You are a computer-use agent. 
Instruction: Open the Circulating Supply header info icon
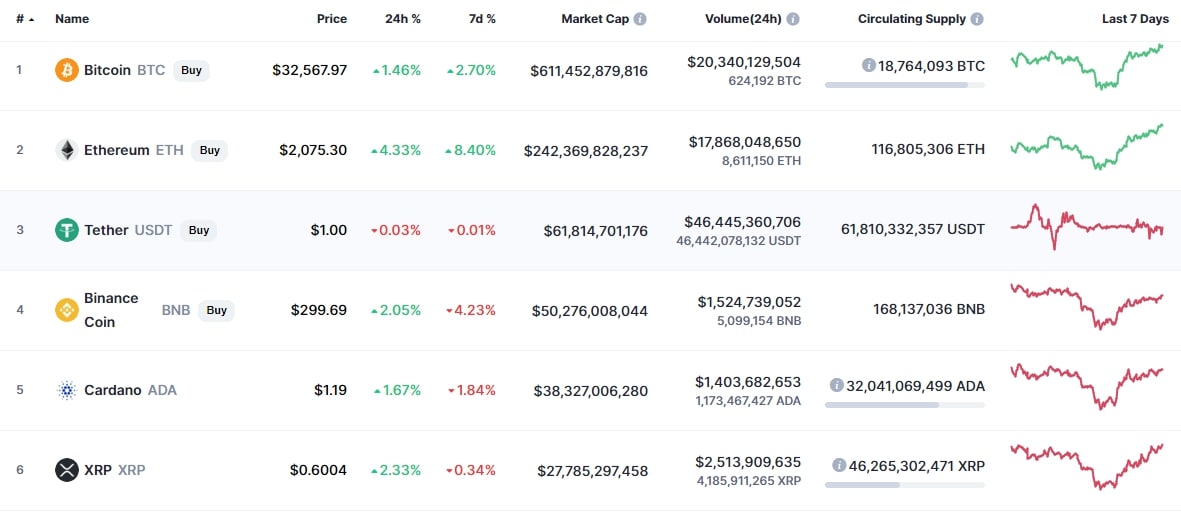(x=977, y=19)
